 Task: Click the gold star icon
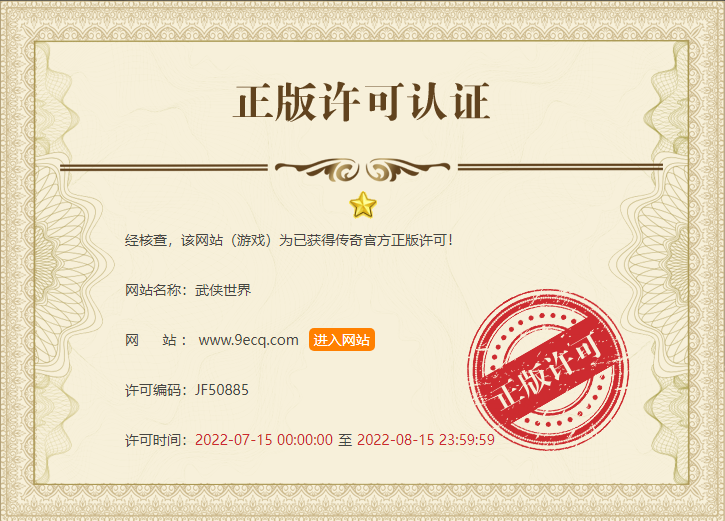[363, 205]
